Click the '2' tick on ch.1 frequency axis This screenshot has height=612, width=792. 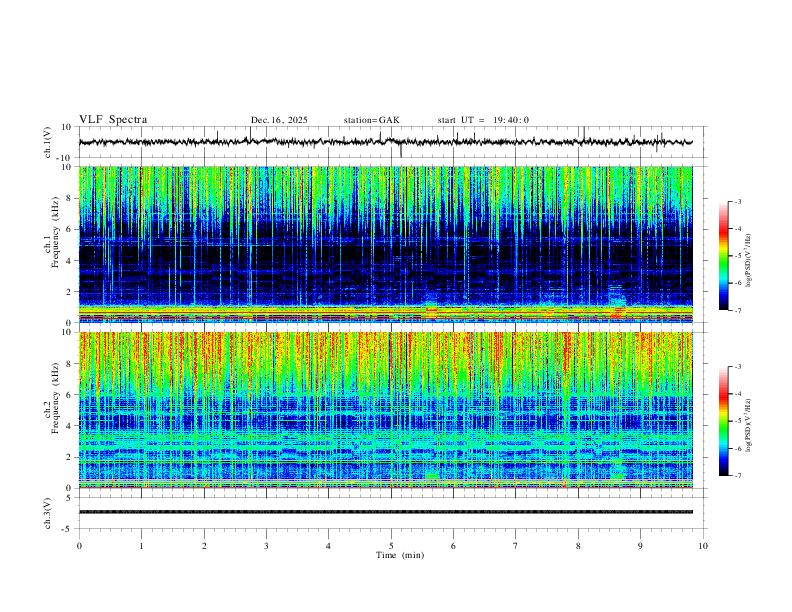point(69,291)
